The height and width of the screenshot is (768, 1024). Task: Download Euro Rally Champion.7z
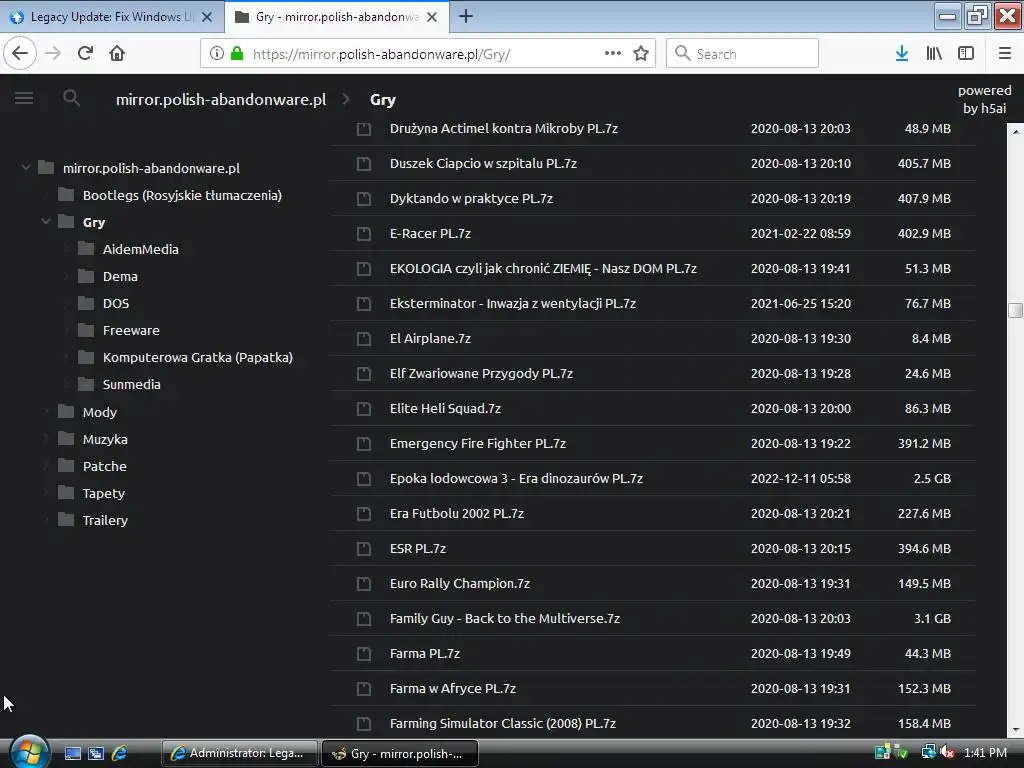pyautogui.click(x=460, y=584)
